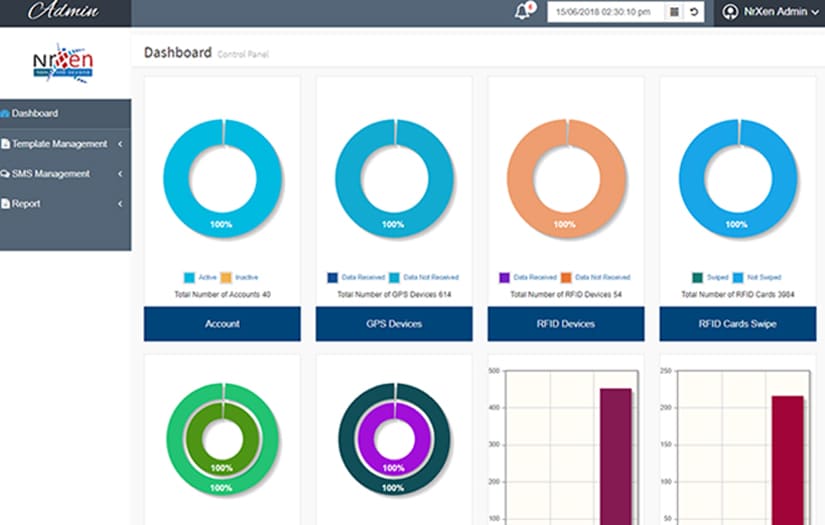Click the Dashboard gauge icon in sidebar
Screen dimensions: 825x525
5,114
